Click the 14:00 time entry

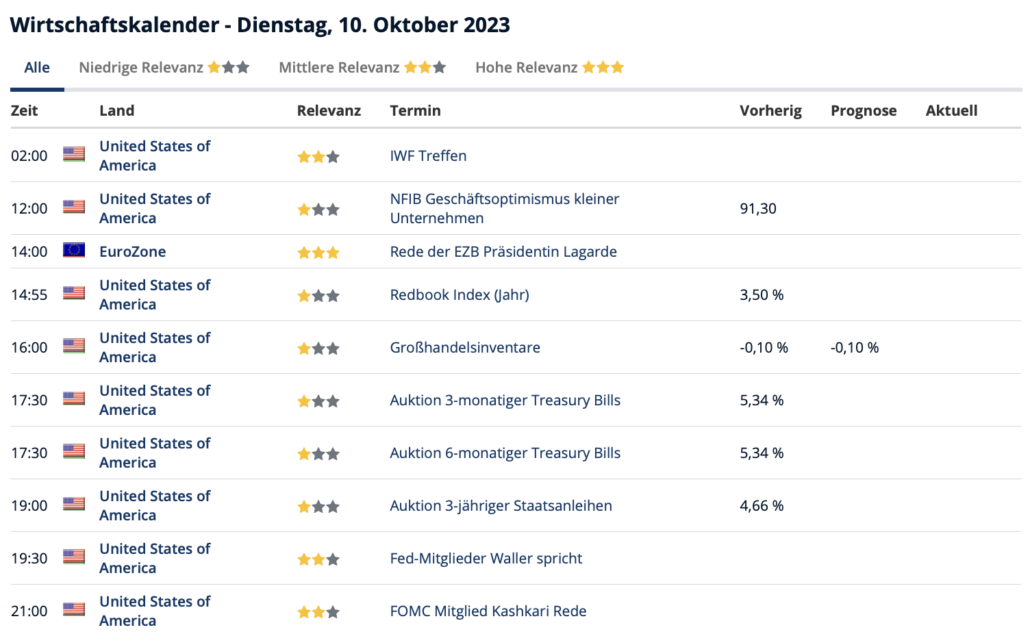(x=29, y=252)
